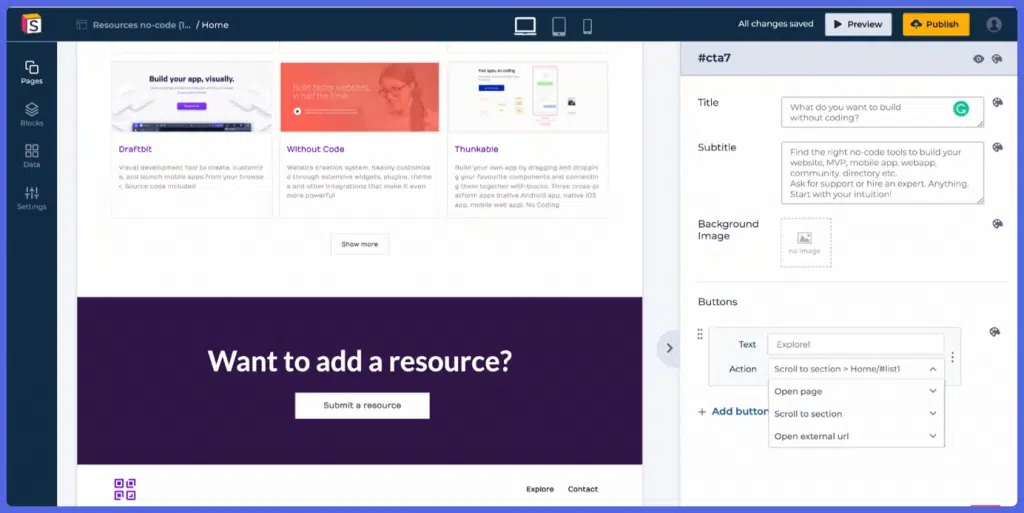Toggle visibility eye for #cta7 section

[978, 59]
